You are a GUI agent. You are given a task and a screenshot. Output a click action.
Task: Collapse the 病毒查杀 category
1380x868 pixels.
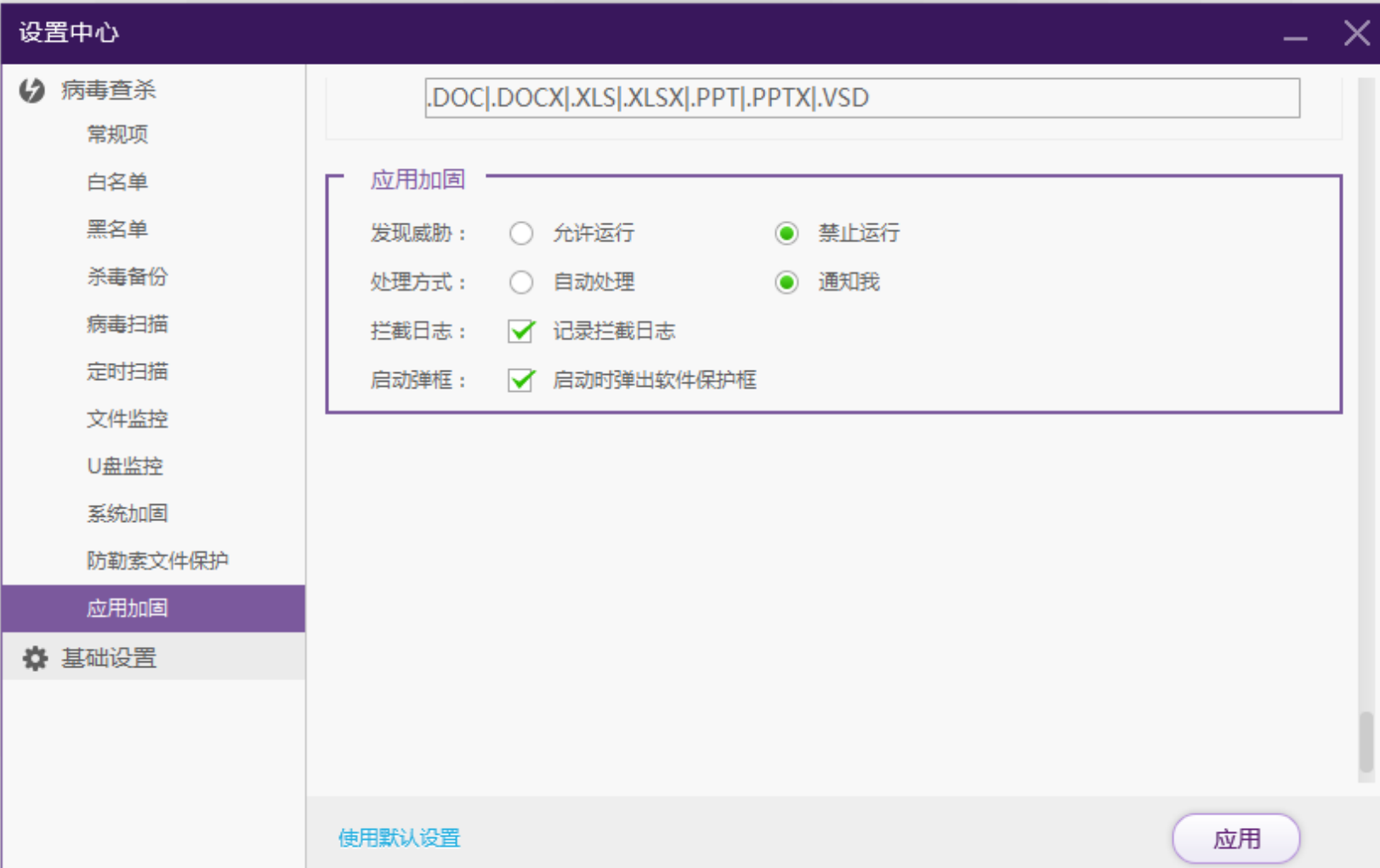click(109, 90)
